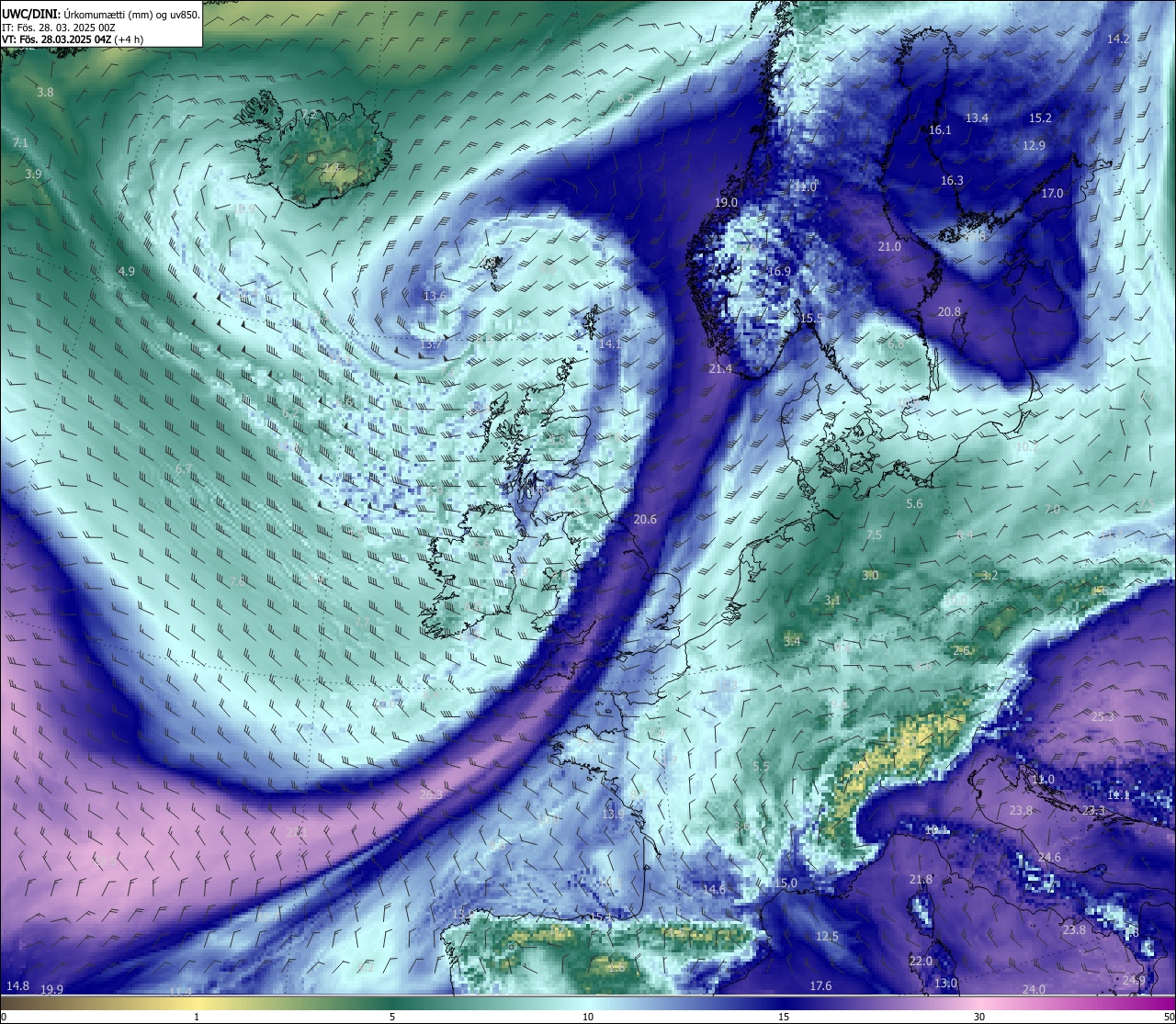Click the 25.3 value on the map
Screen dimensions: 1176x1024
click(x=1102, y=717)
